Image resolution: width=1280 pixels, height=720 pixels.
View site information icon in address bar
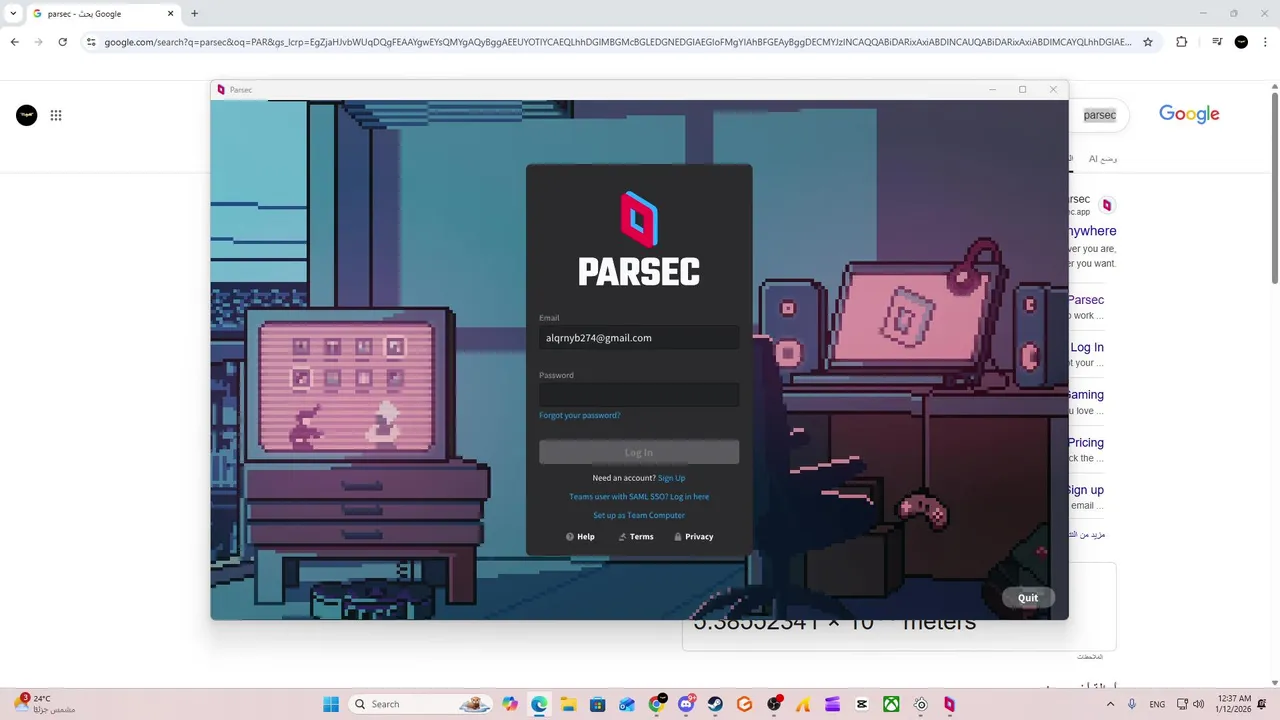pyautogui.click(x=91, y=42)
